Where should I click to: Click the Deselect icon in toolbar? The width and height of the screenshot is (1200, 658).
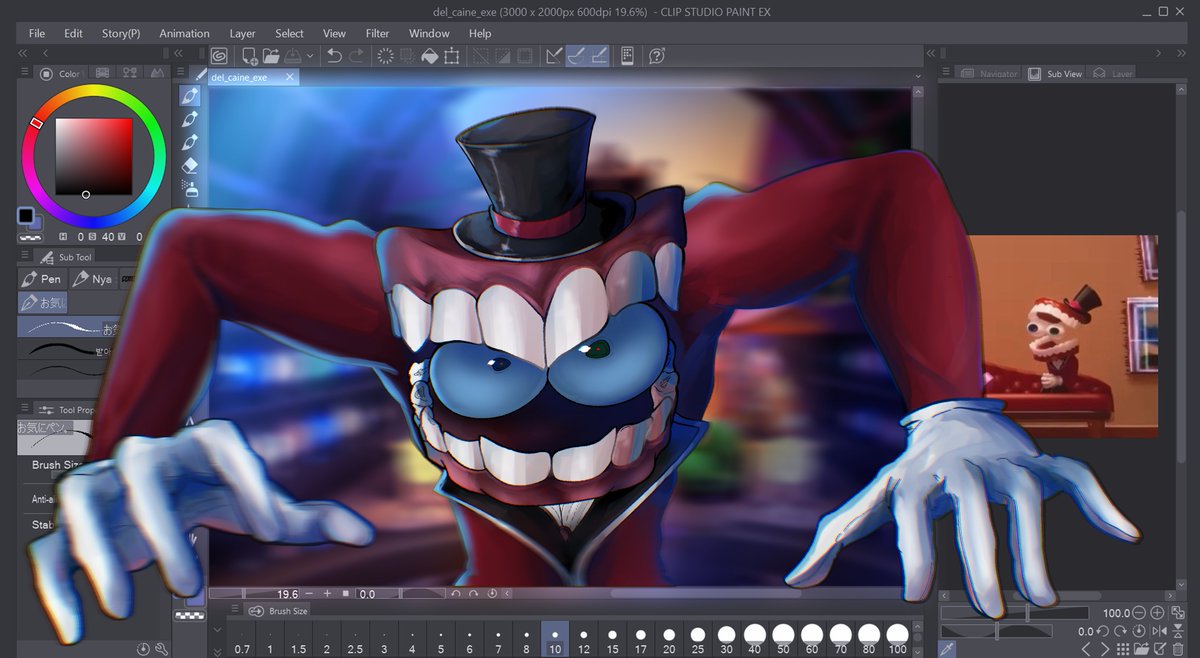click(481, 56)
